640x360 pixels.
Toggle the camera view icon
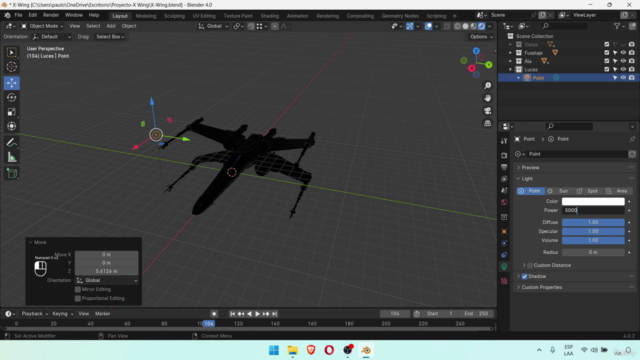(487, 111)
